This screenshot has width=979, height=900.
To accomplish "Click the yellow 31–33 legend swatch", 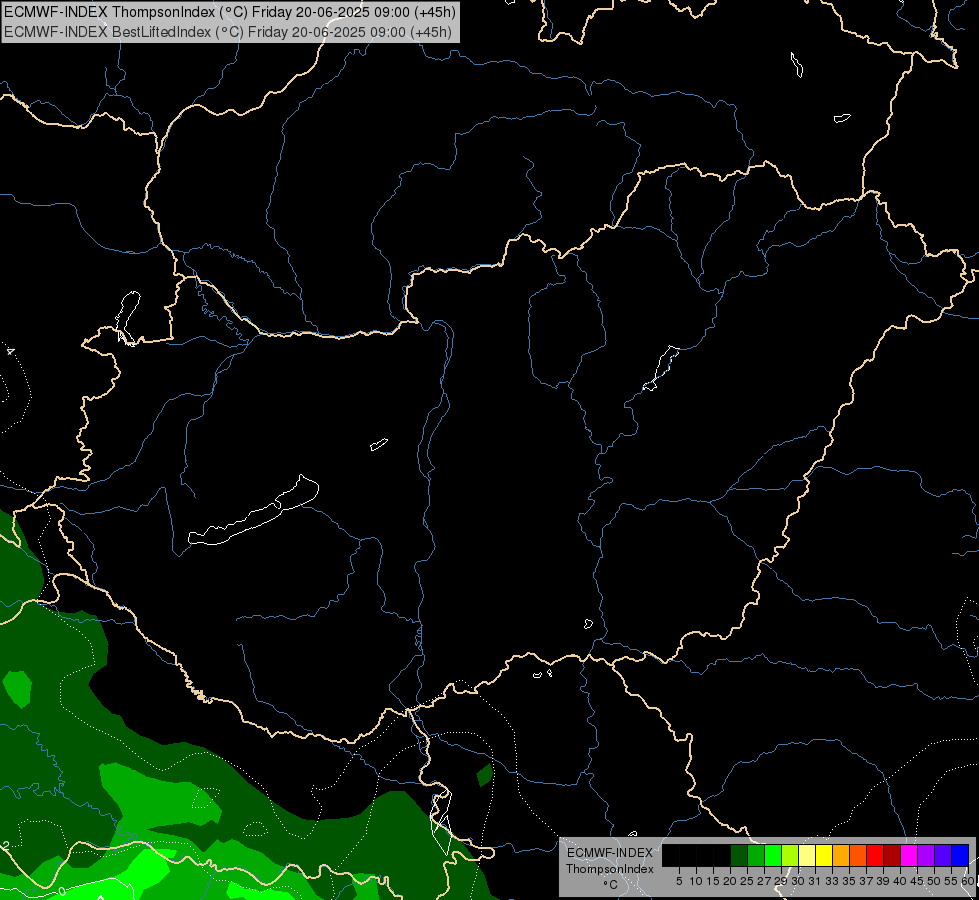I will pyautogui.click(x=824, y=855).
